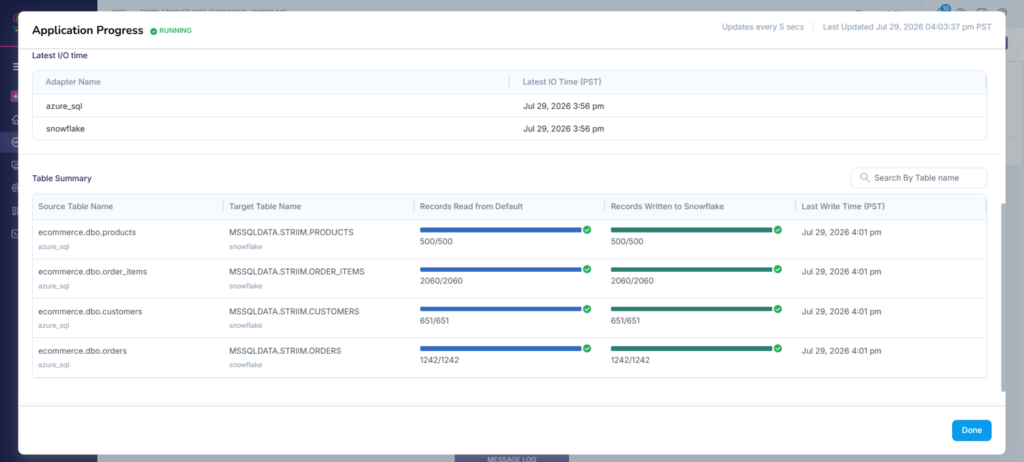The image size is (1024, 462).
Task: Click the magnifier icon in the table search box
Action: click(x=865, y=178)
